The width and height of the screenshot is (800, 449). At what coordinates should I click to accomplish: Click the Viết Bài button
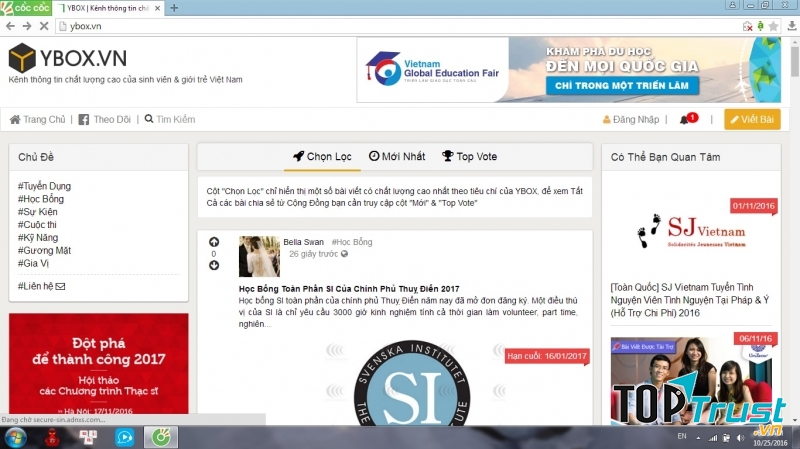[x=752, y=119]
